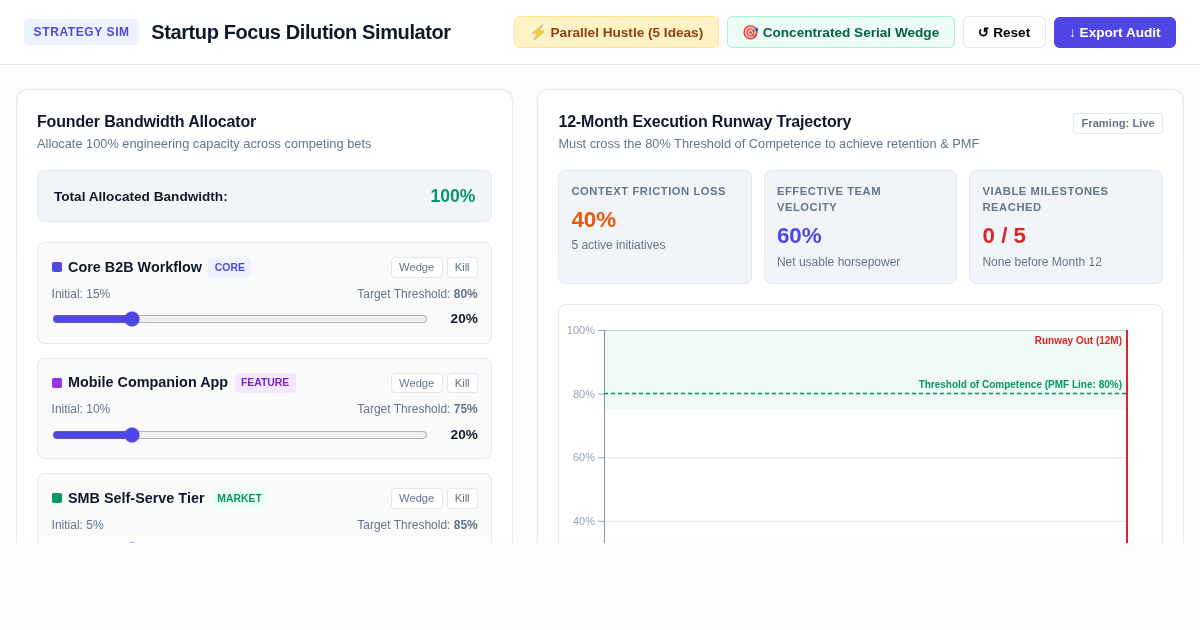Kill the SMB Self-Serve Tier bet
The image size is (1200, 630).
pos(462,498)
